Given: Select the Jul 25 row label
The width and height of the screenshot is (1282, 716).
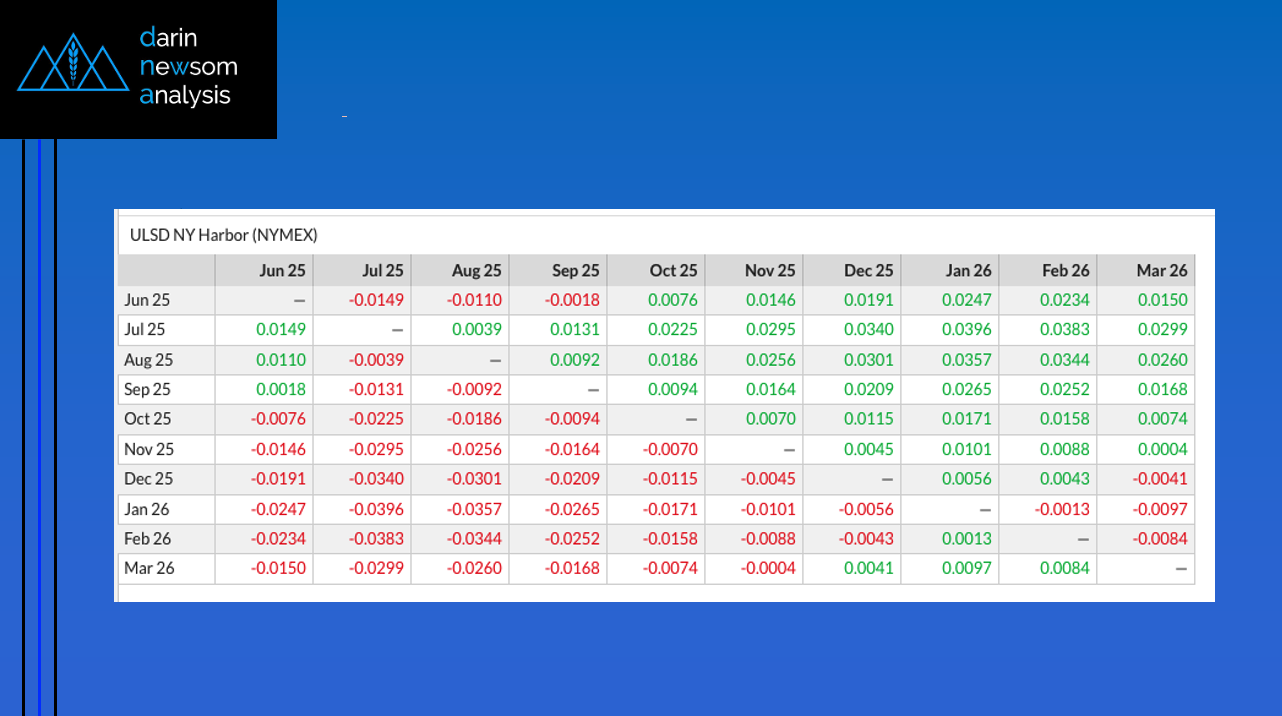Looking at the screenshot, I should pos(145,329).
